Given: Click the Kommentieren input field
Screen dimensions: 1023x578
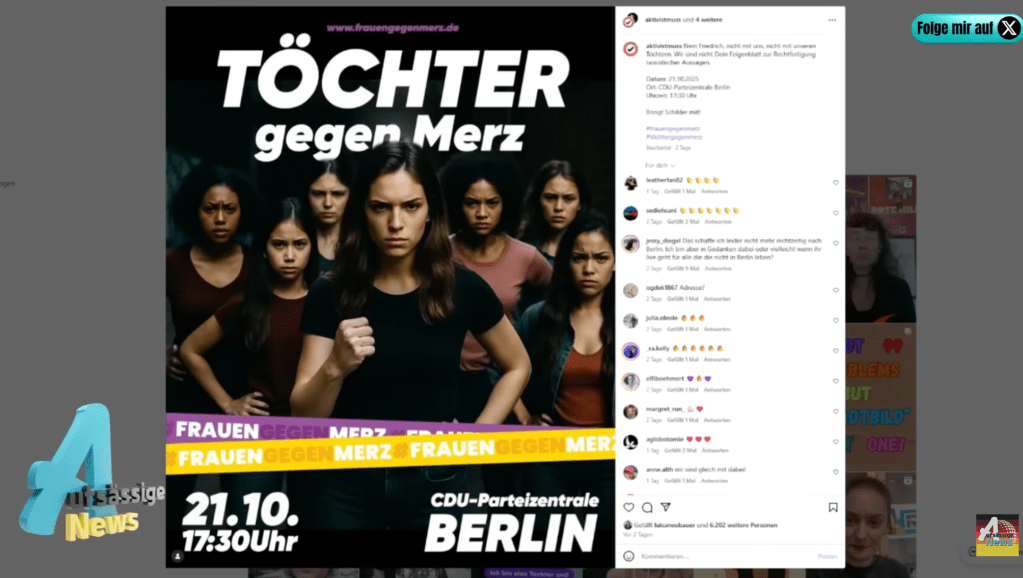Looking at the screenshot, I should tap(724, 556).
